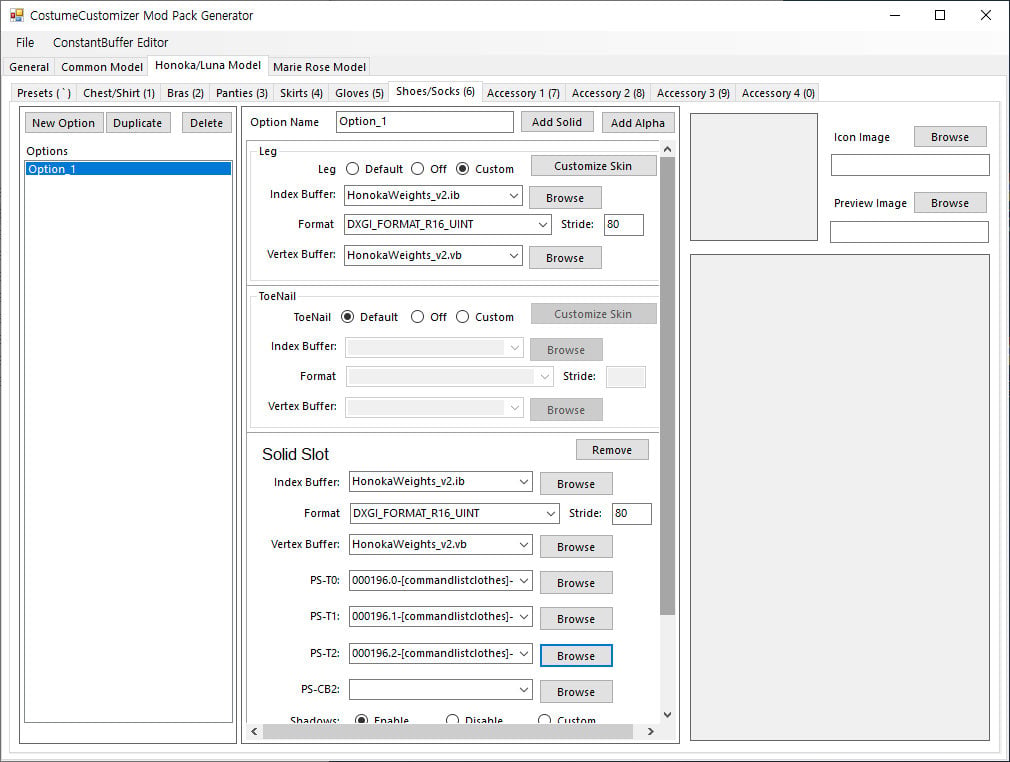Open the File menu
Viewport: 1010px width, 762px height.
[x=25, y=43]
